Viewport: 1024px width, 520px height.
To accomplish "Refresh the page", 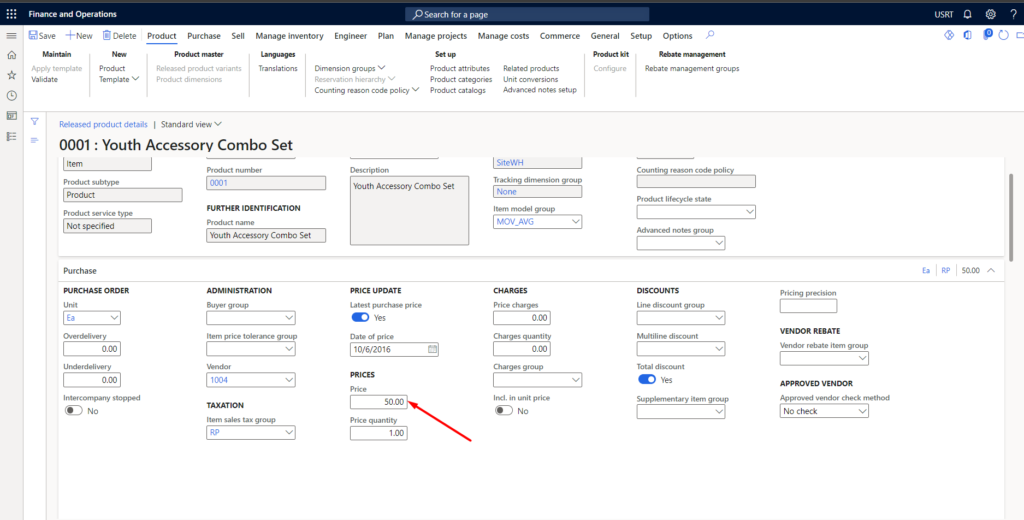I will coord(1004,35).
